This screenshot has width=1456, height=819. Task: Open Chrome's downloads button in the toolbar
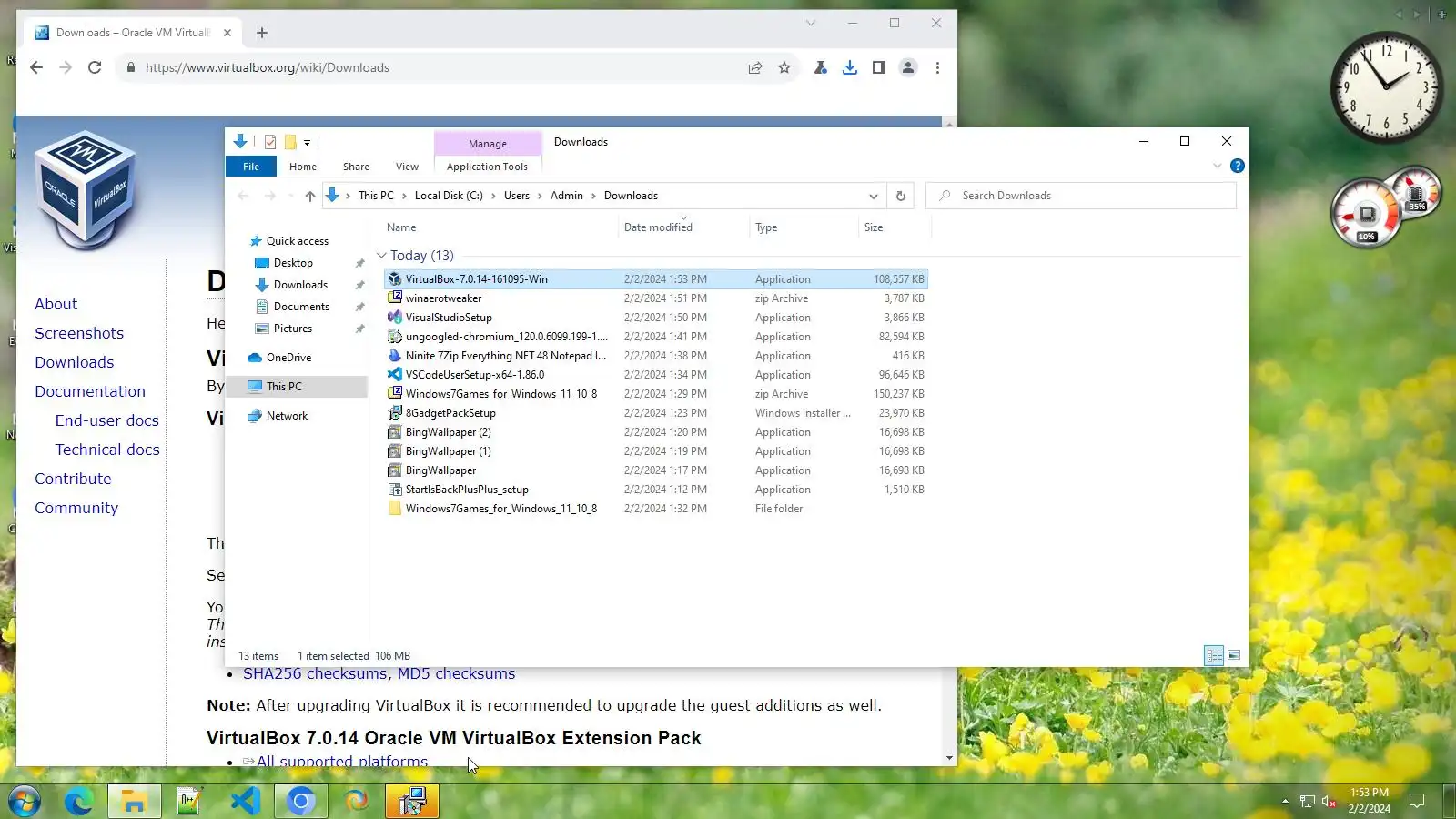tap(850, 67)
